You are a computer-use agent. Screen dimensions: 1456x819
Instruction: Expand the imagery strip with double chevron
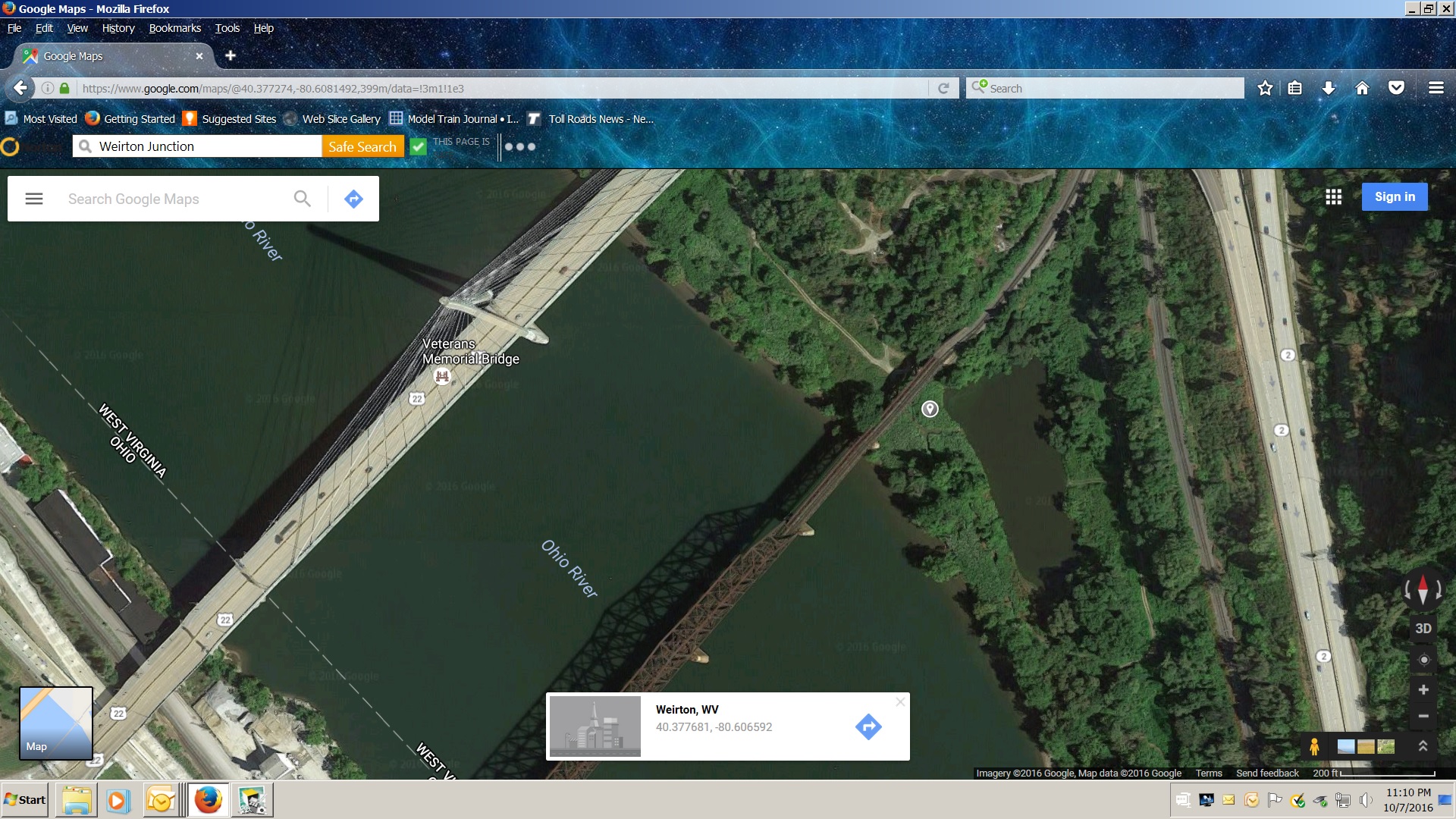coord(1423,746)
